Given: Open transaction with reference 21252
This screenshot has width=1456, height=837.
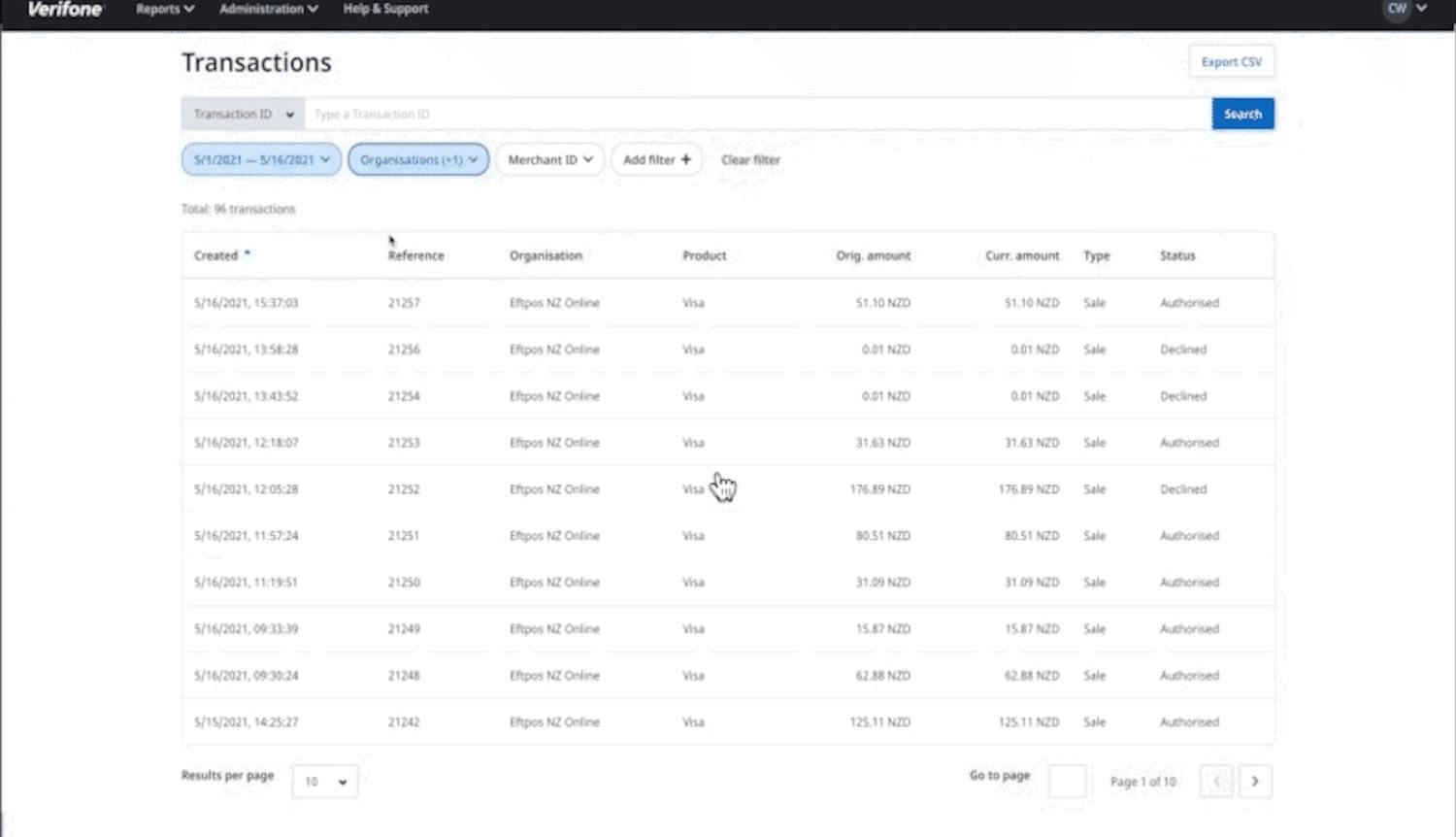Looking at the screenshot, I should [728, 489].
